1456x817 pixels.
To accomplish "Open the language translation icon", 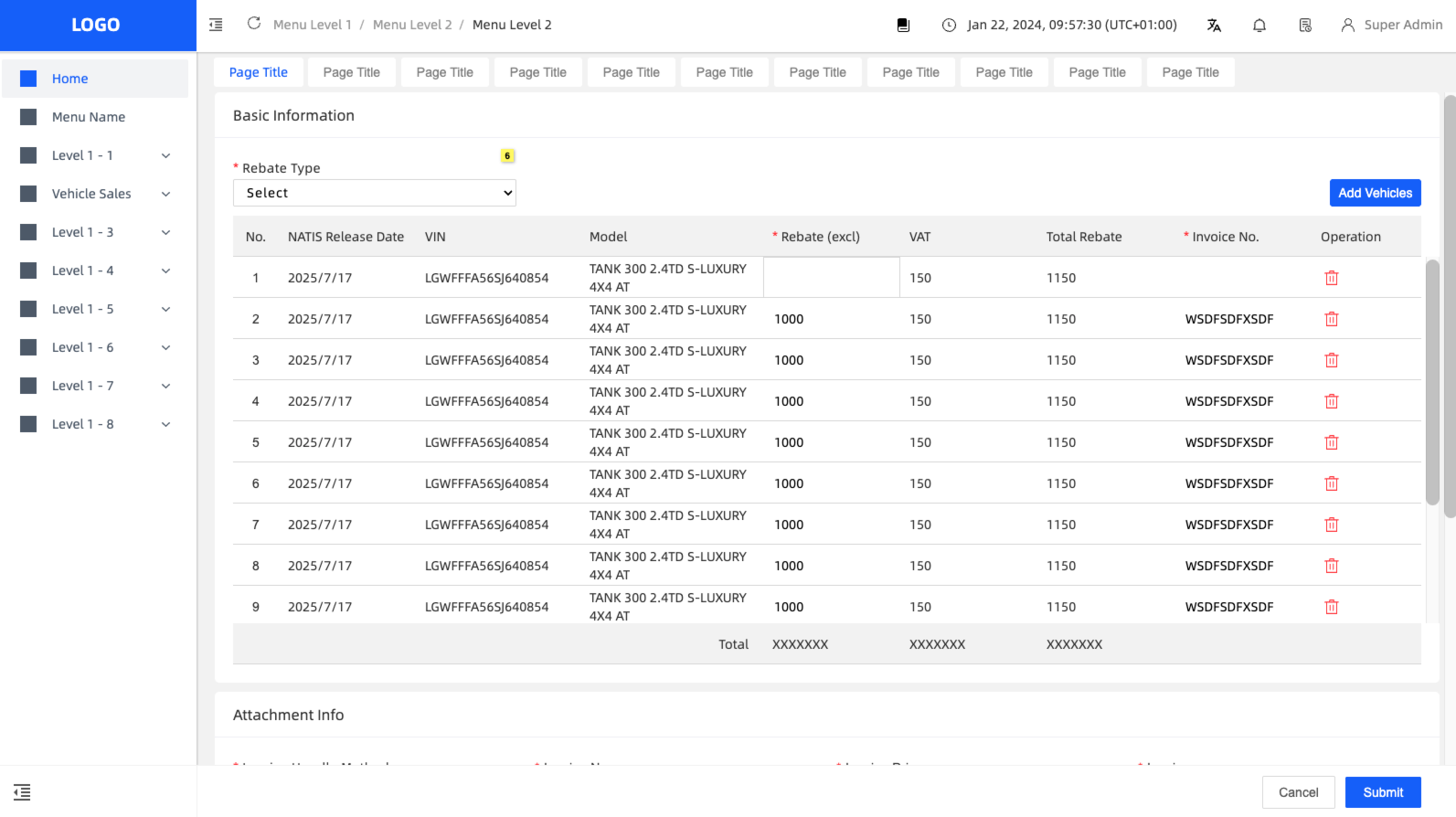I will coord(1214,26).
